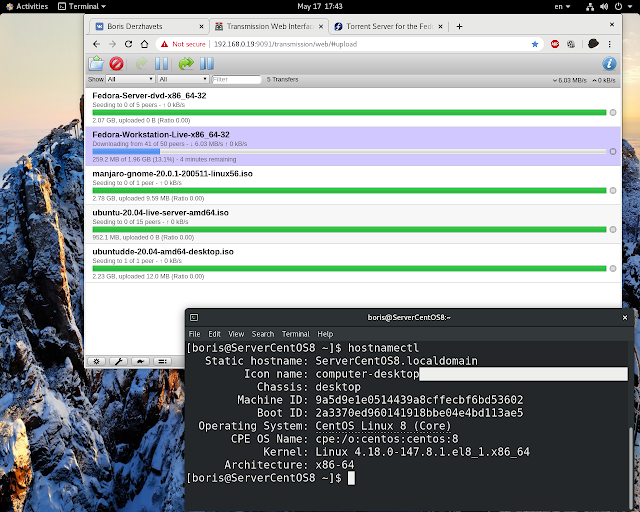Viewport: 640px width, 512px height.
Task: Bookmark this page with star icon
Action: coord(535,44)
